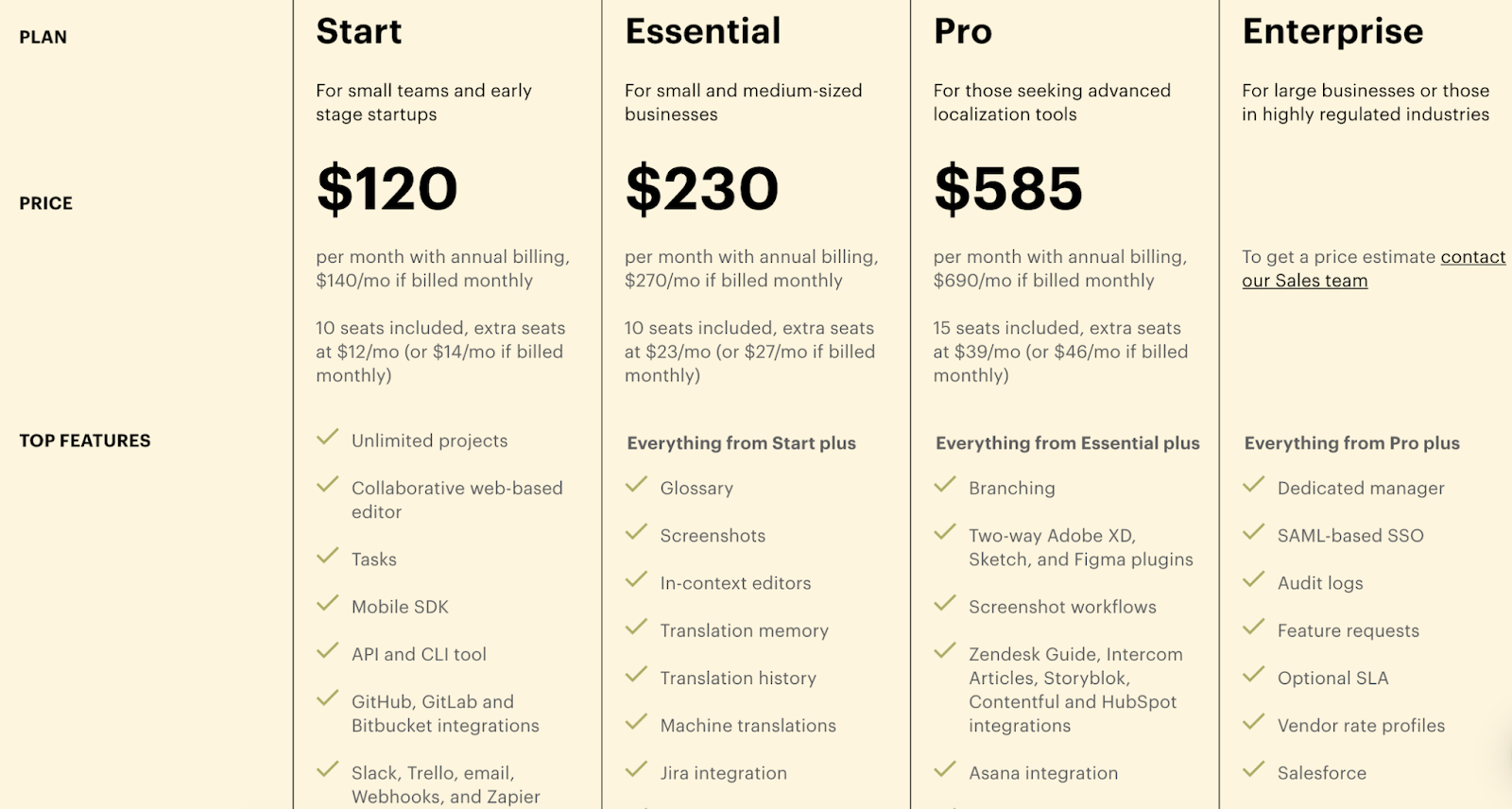Open the contact our Sales team link
The height and width of the screenshot is (809, 1512).
click(1374, 268)
